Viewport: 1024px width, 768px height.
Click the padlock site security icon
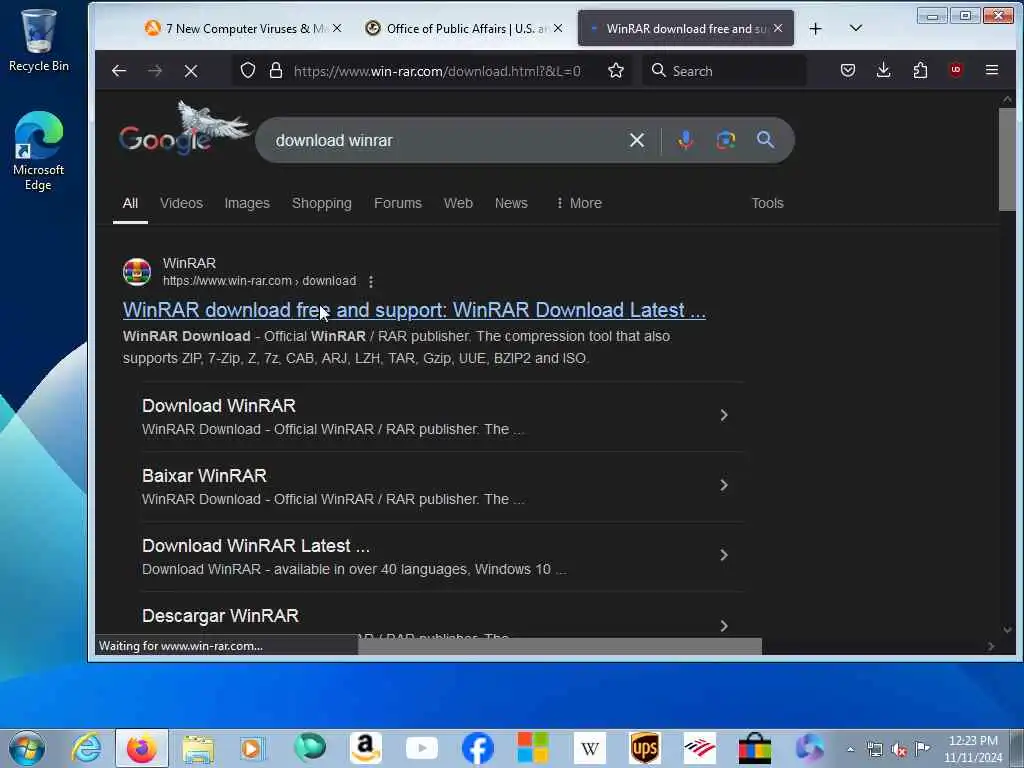tap(276, 71)
